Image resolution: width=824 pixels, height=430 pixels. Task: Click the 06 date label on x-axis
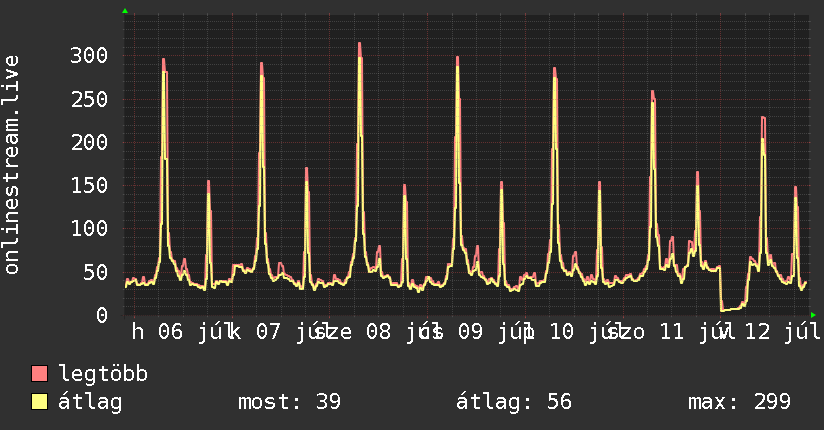[170, 332]
